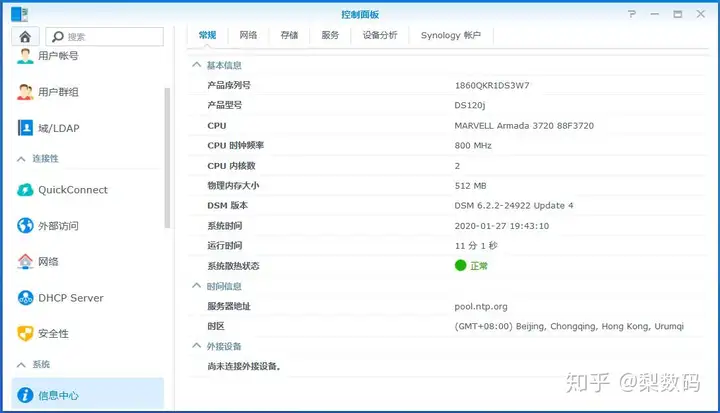
Task: Click the 服务器地址 label
Action: (229, 306)
